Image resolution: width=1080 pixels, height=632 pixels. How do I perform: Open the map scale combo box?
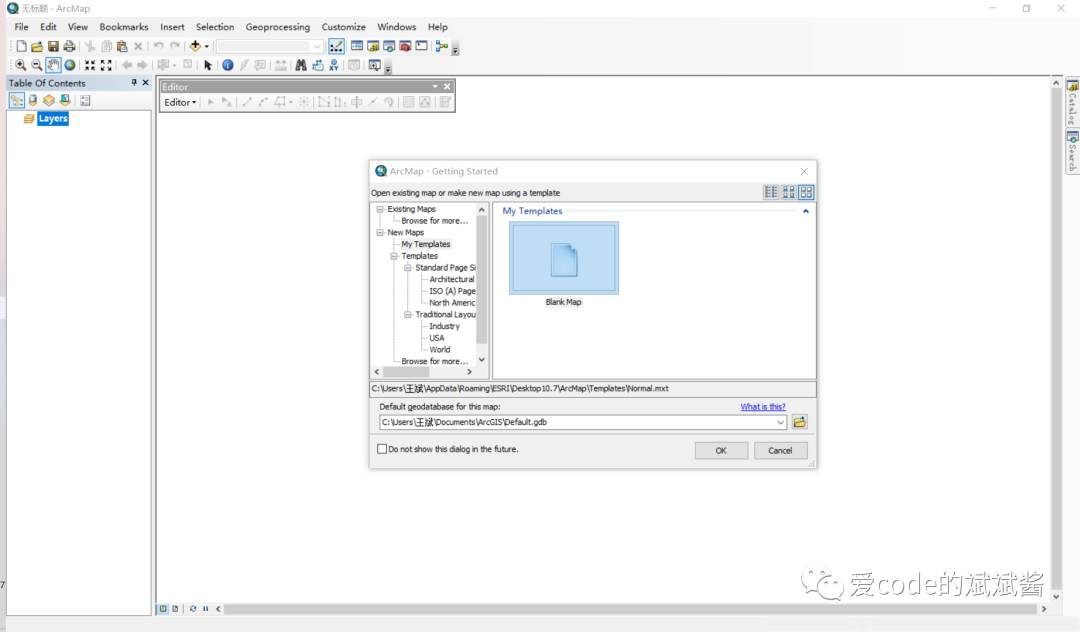[269, 46]
